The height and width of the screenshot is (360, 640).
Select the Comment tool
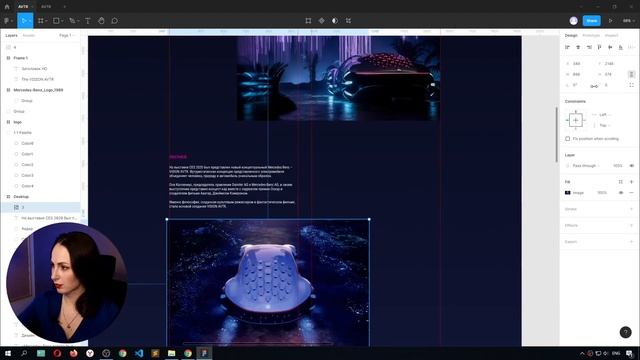coord(115,20)
